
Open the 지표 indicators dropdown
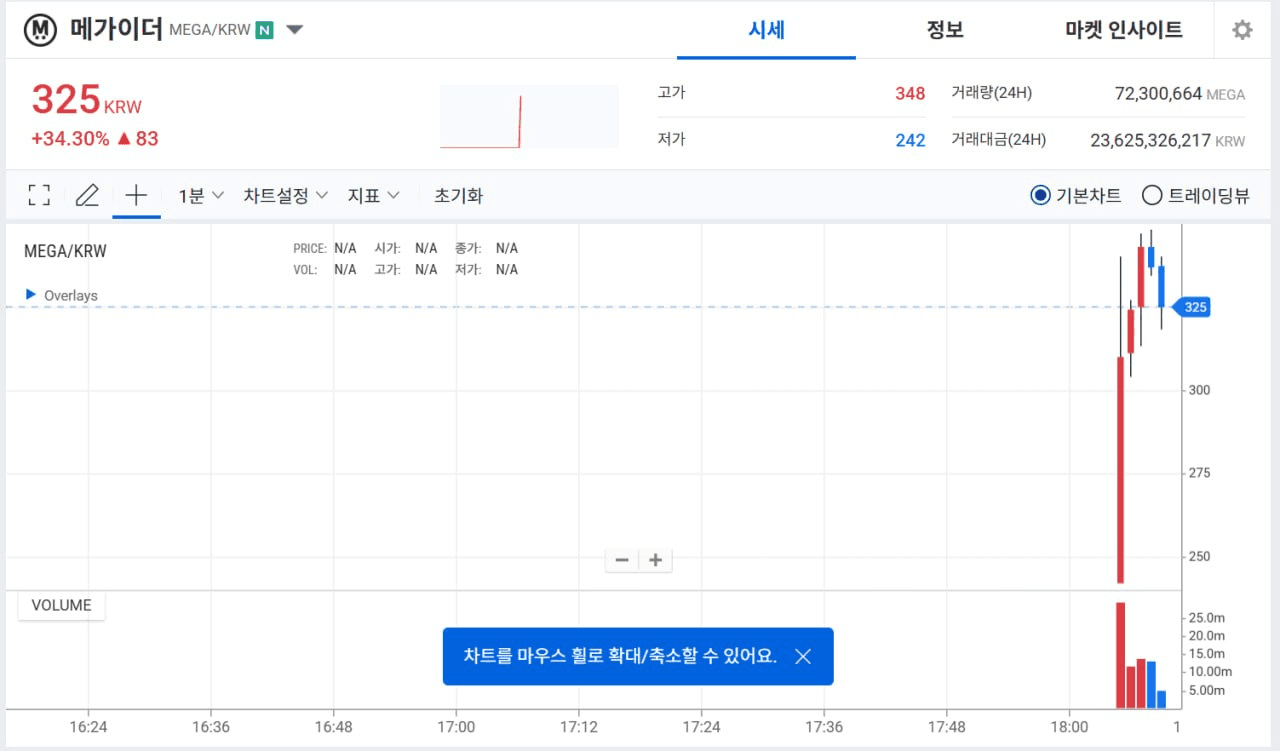point(373,196)
